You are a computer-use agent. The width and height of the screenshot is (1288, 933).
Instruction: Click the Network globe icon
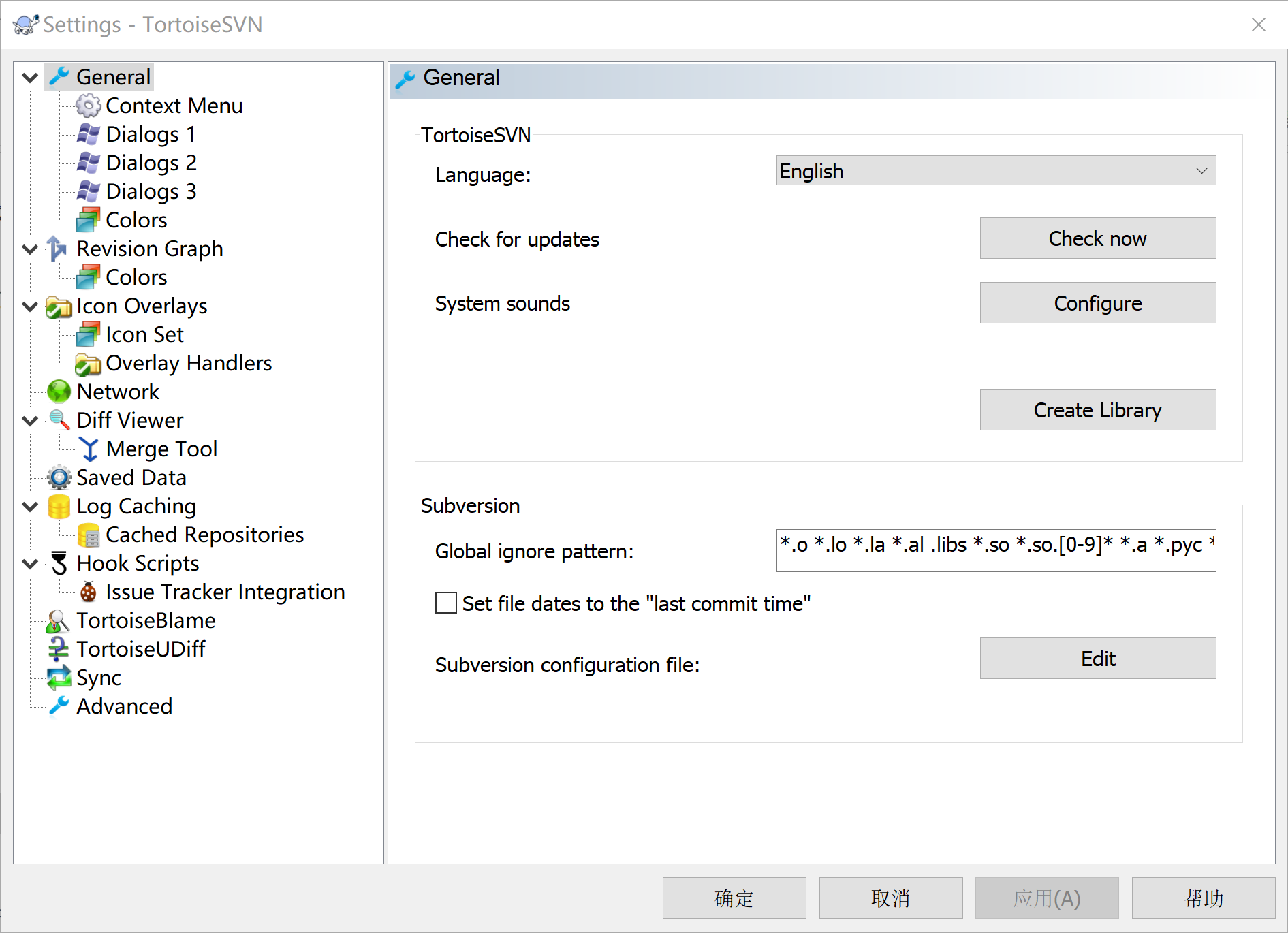59,392
